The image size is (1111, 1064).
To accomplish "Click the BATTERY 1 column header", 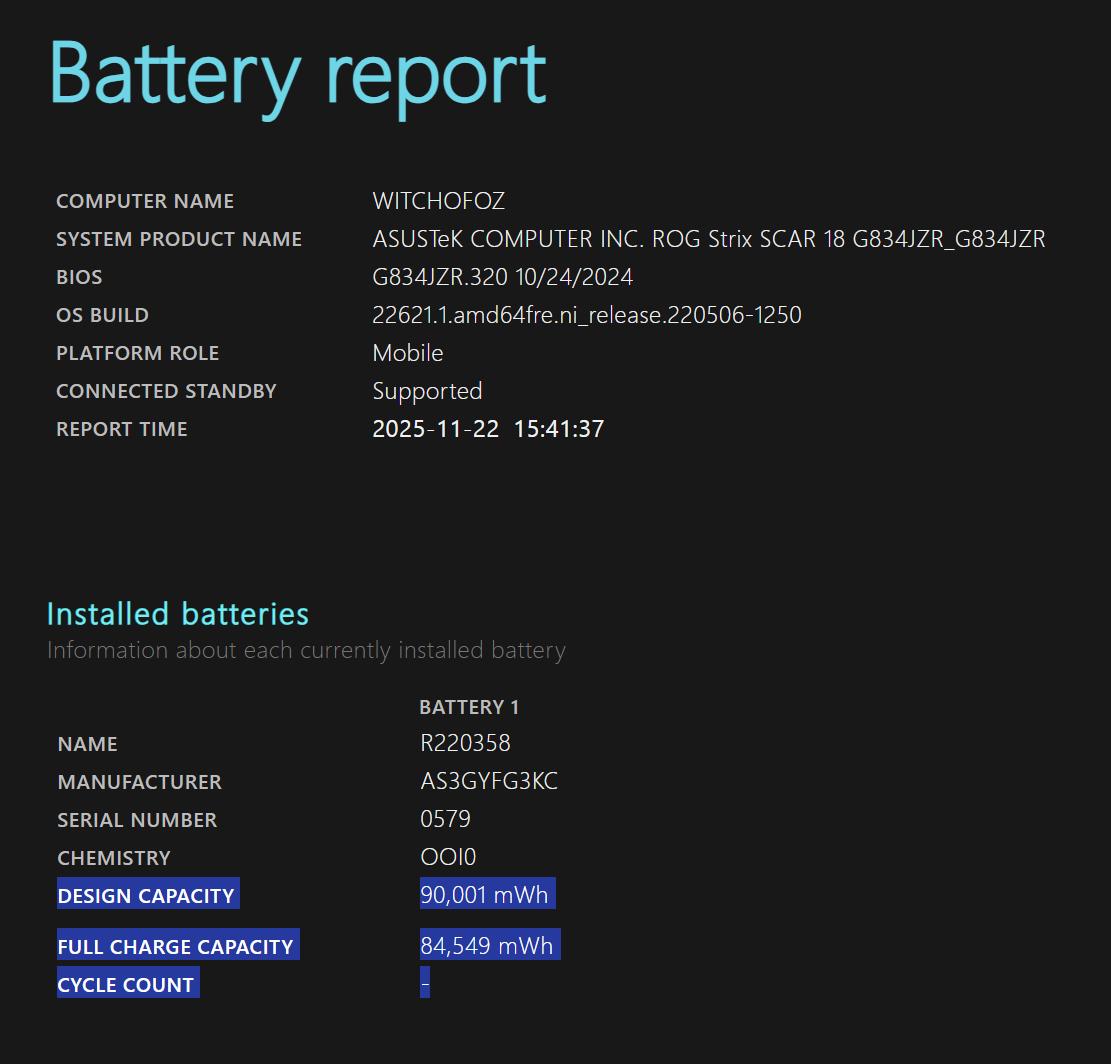I will [x=469, y=707].
